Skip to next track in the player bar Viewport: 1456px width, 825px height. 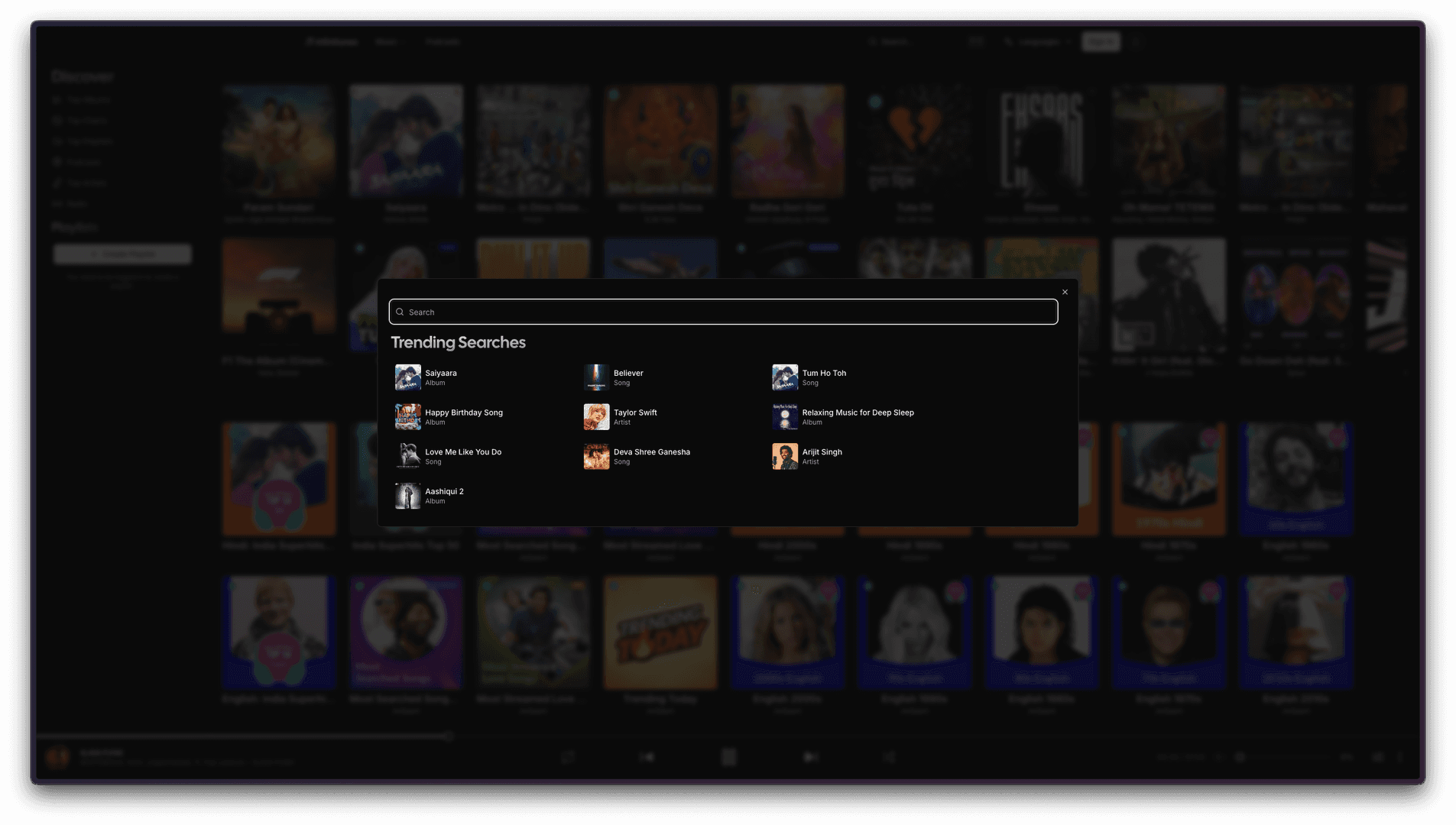(x=810, y=757)
